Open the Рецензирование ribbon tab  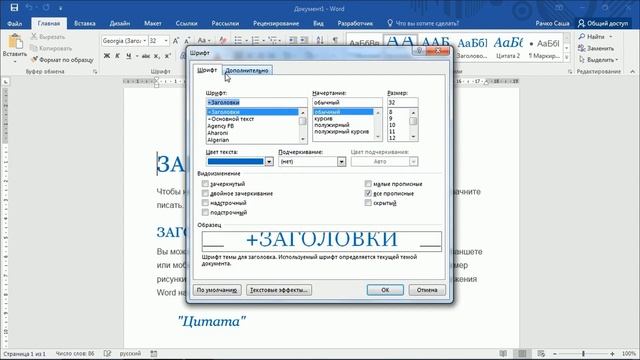coord(276,23)
